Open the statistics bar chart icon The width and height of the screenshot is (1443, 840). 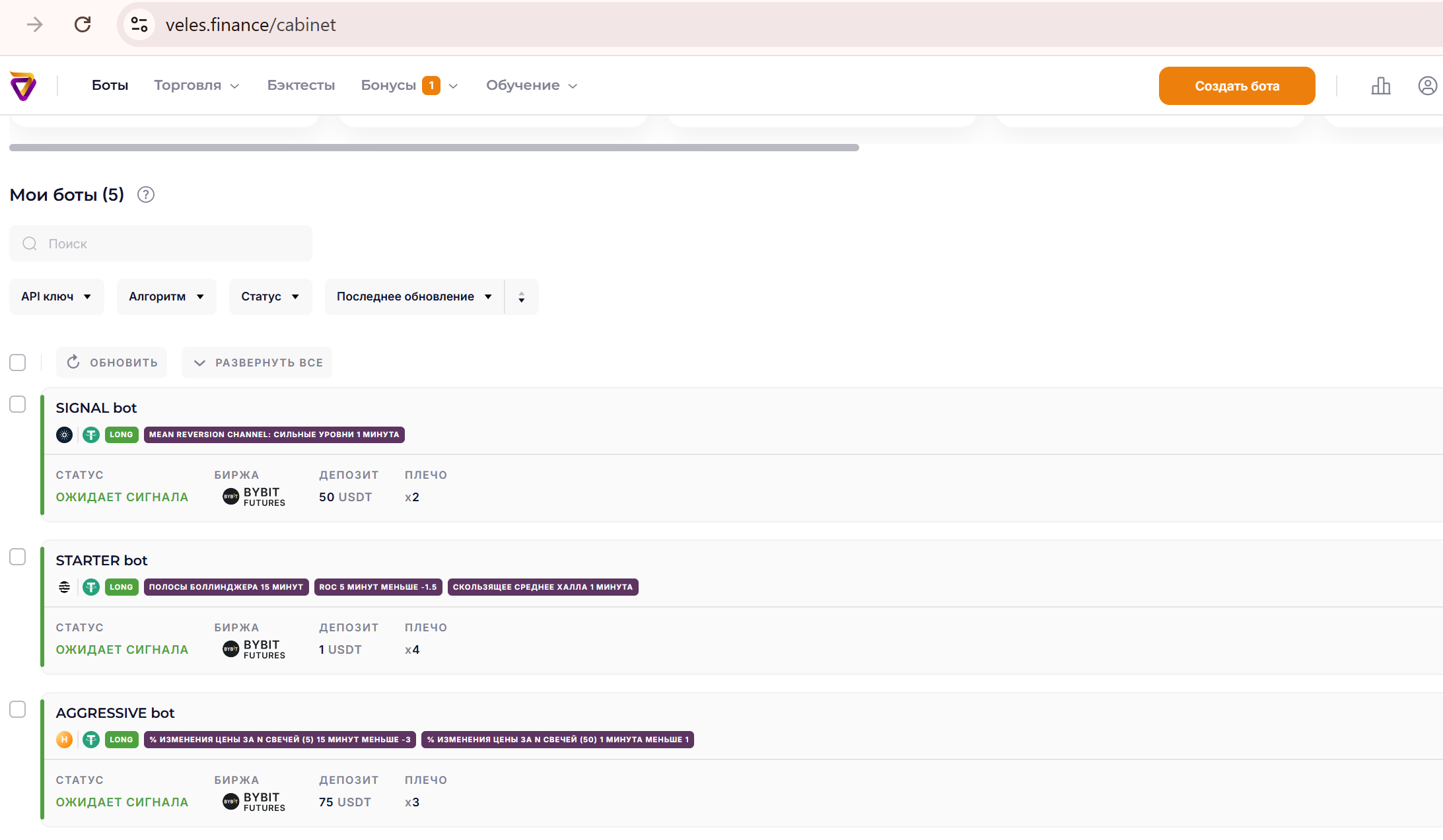click(x=1380, y=86)
